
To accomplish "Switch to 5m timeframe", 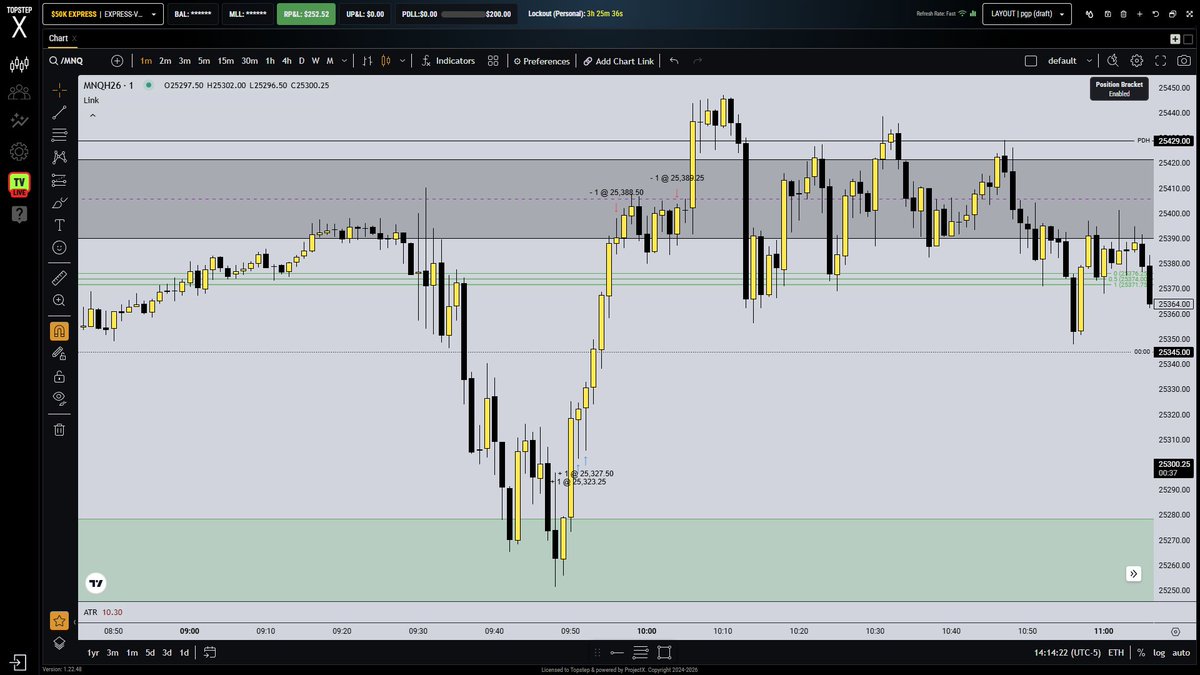I will tap(203, 61).
